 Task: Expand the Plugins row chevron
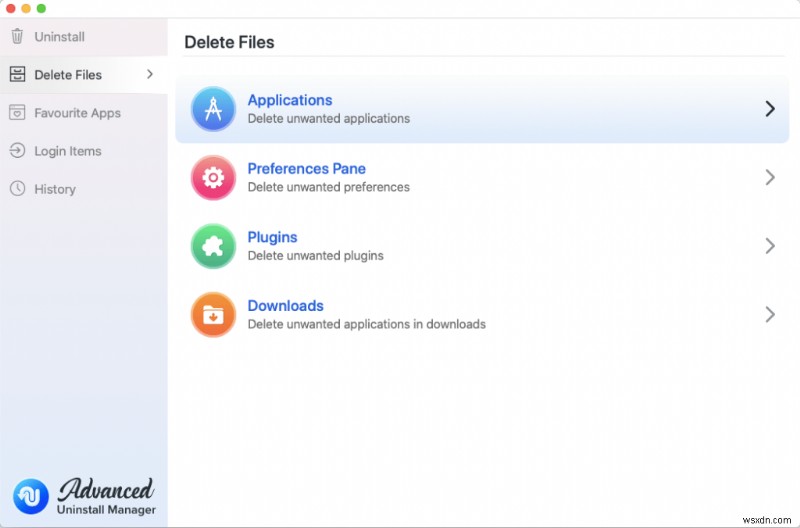coord(769,246)
